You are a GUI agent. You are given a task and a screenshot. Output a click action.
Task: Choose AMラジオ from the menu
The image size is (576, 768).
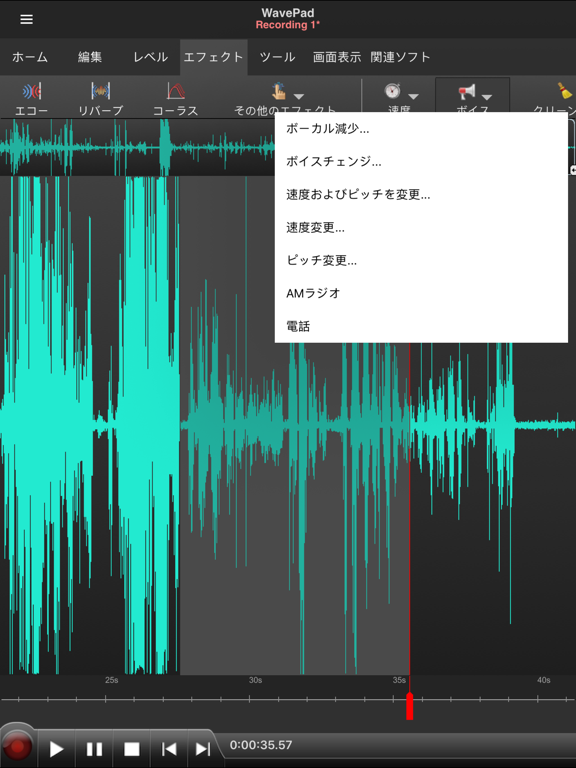tap(421, 293)
